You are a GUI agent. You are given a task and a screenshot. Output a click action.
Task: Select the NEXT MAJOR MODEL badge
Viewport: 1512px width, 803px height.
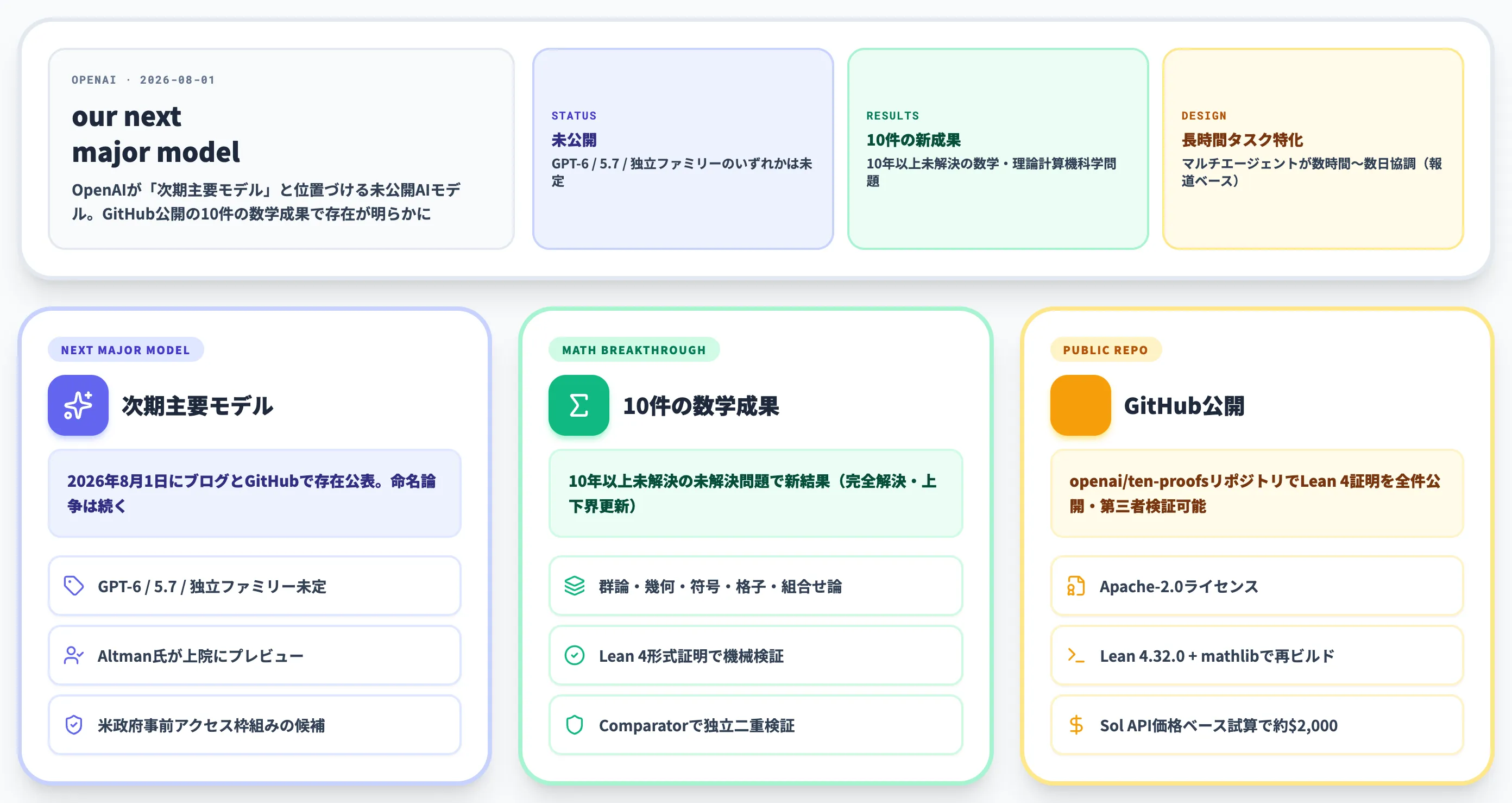(125, 350)
